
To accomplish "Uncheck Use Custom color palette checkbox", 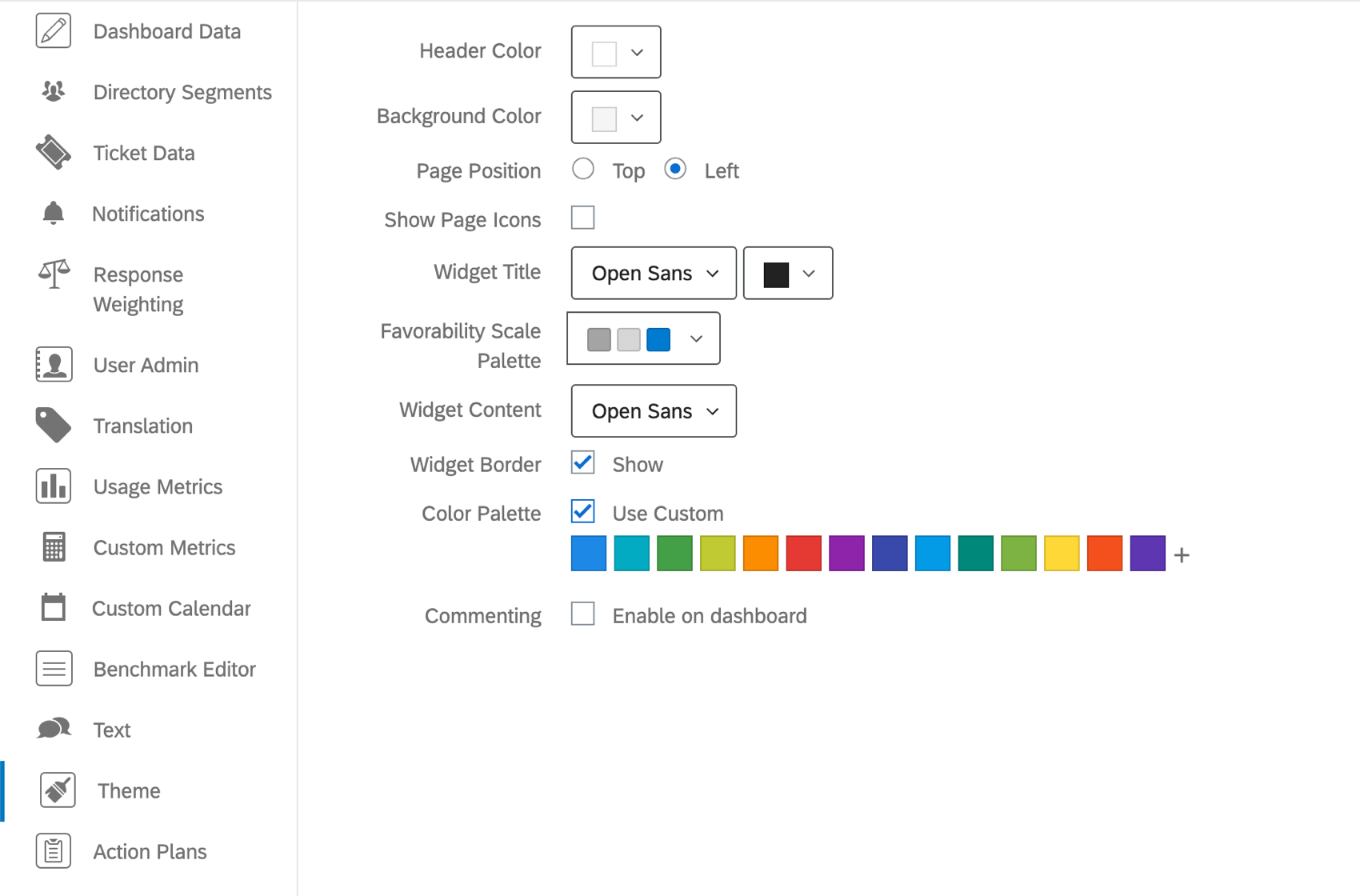I will tap(583, 511).
